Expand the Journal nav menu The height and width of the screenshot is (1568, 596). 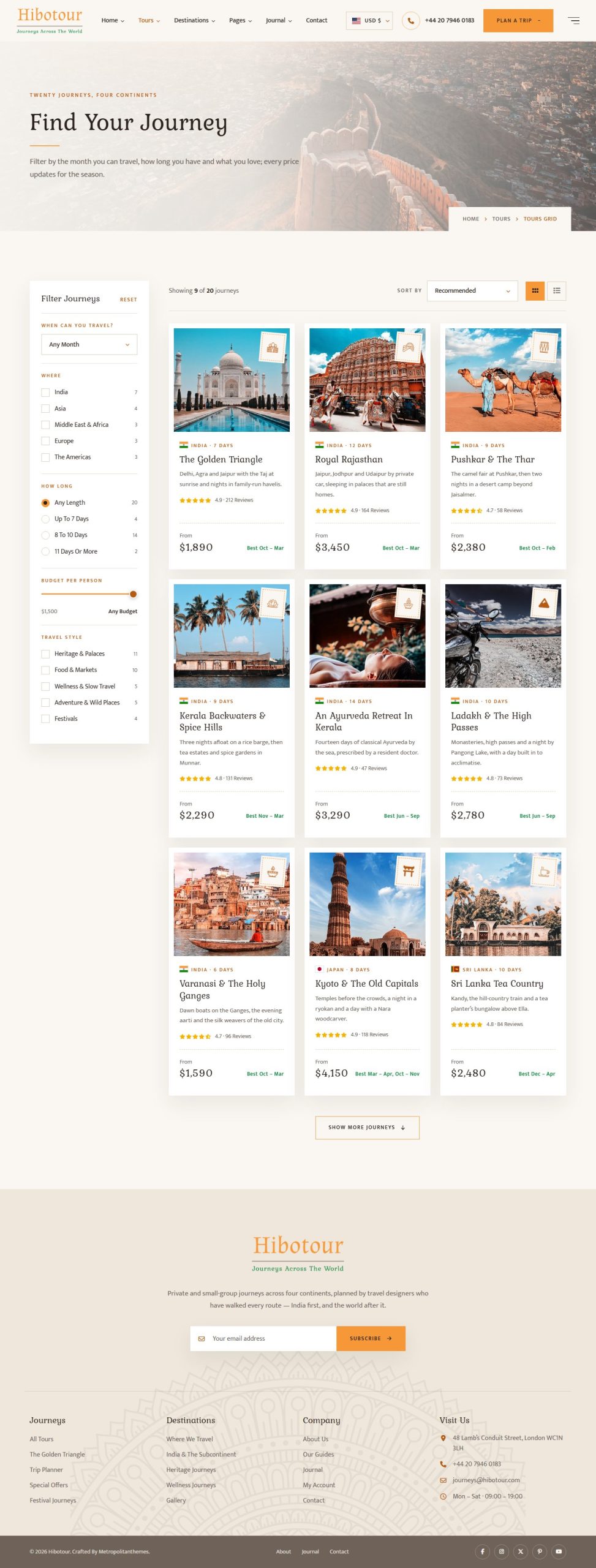(x=279, y=20)
